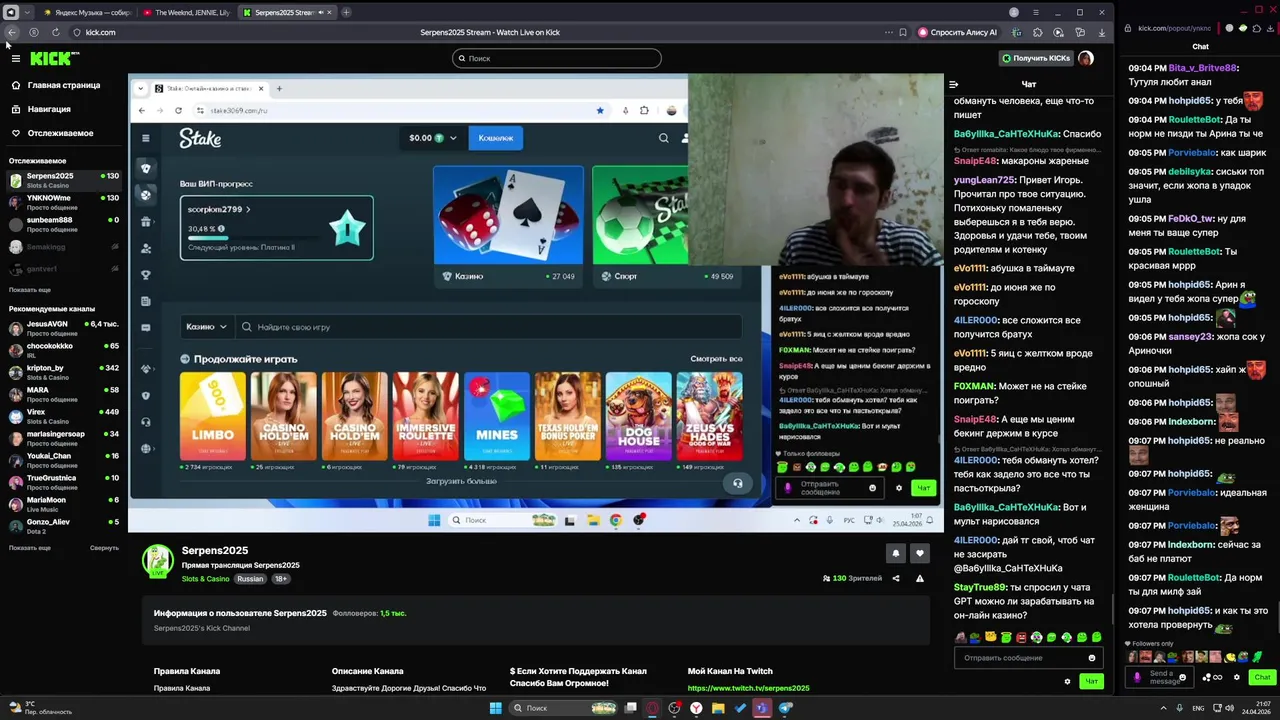The width and height of the screenshot is (1280, 720).
Task: Open Навигация in sidebar
Action: click(49, 109)
